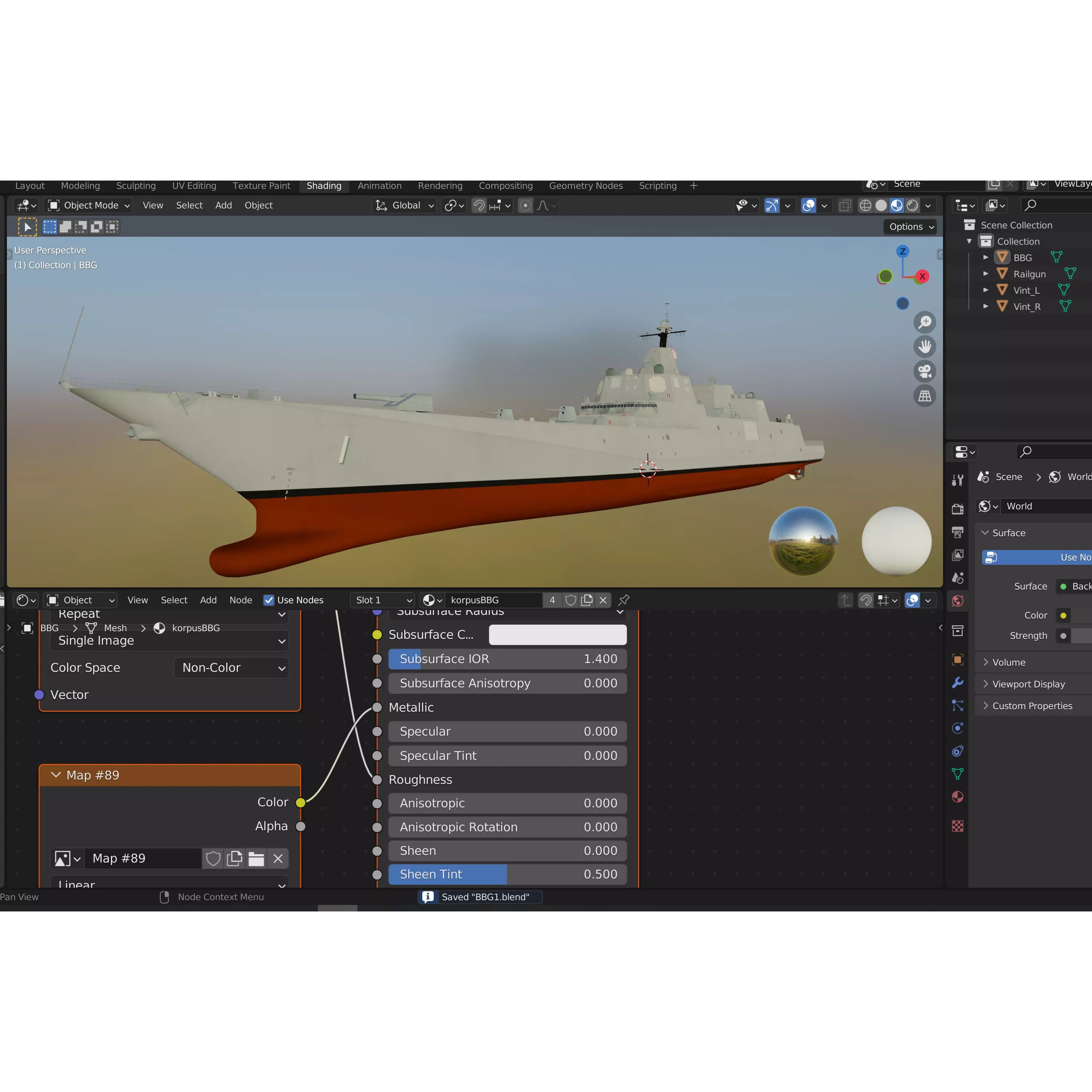Open the Node menu in node editor
This screenshot has width=1092, height=1092.
coord(240,600)
